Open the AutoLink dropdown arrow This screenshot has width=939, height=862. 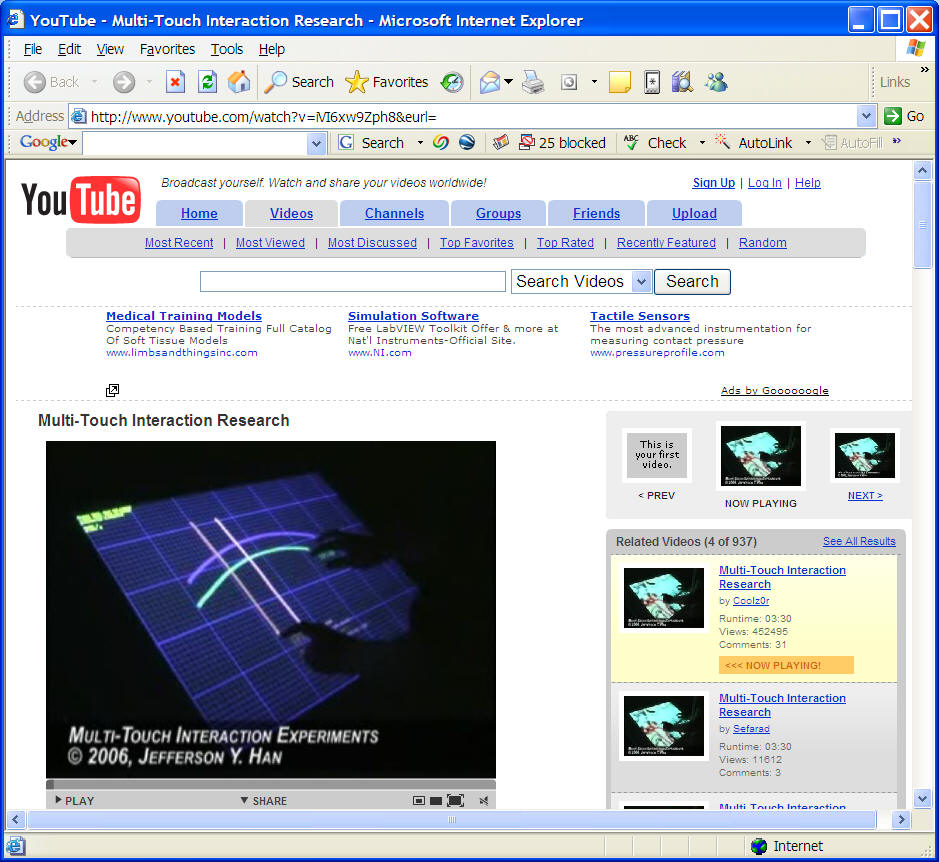tap(808, 143)
